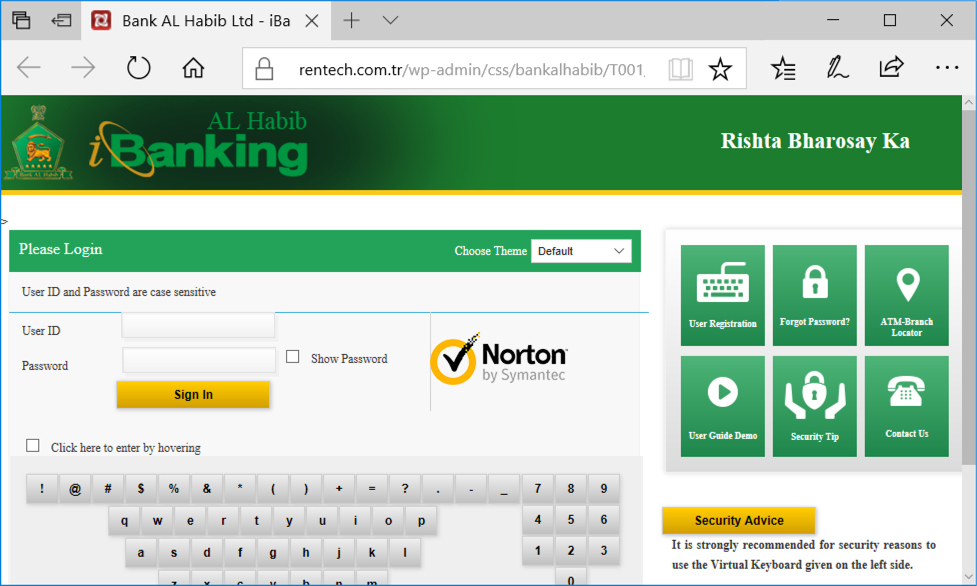Tap the @ key on virtual keyboard
Image resolution: width=977 pixels, height=586 pixels.
point(75,489)
